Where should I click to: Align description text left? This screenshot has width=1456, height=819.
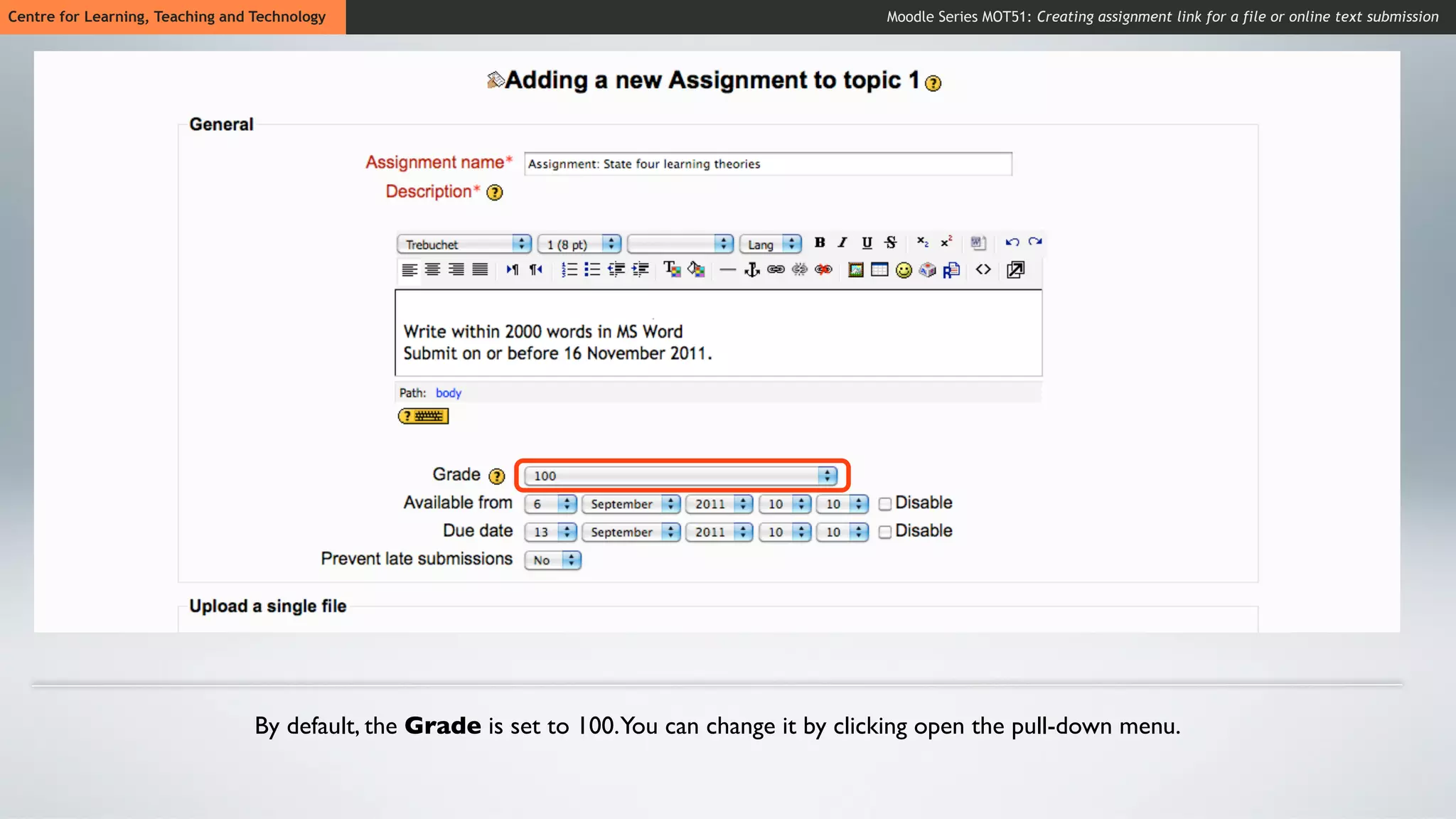(409, 269)
